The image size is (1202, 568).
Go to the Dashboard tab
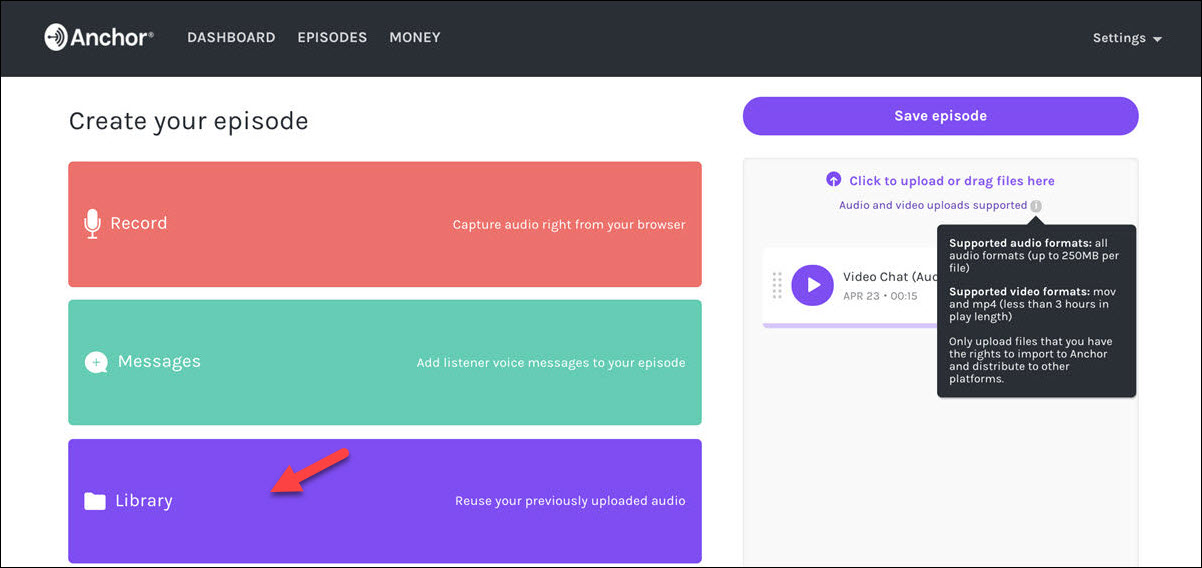[231, 38]
